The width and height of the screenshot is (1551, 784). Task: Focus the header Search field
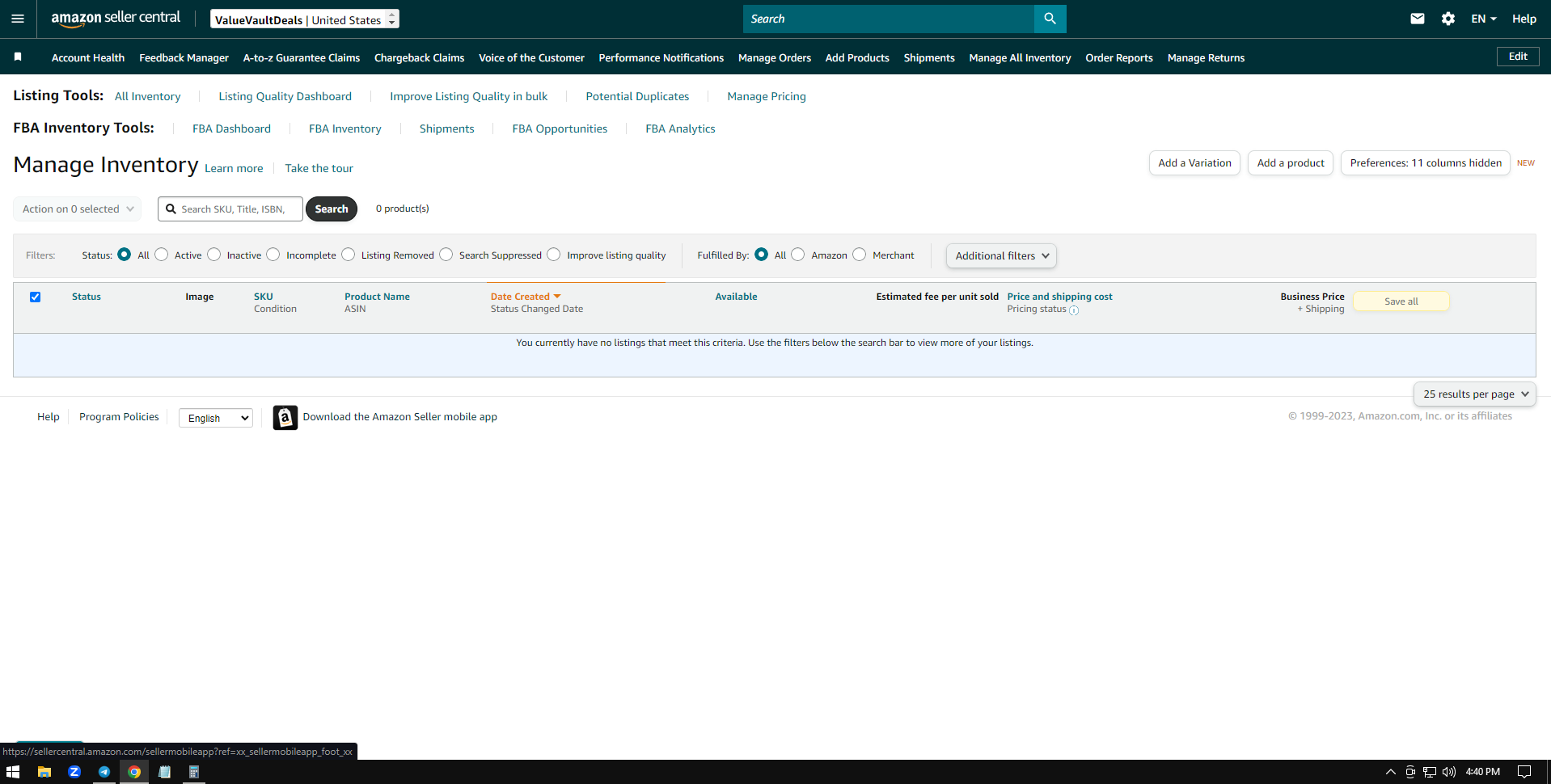(x=889, y=19)
